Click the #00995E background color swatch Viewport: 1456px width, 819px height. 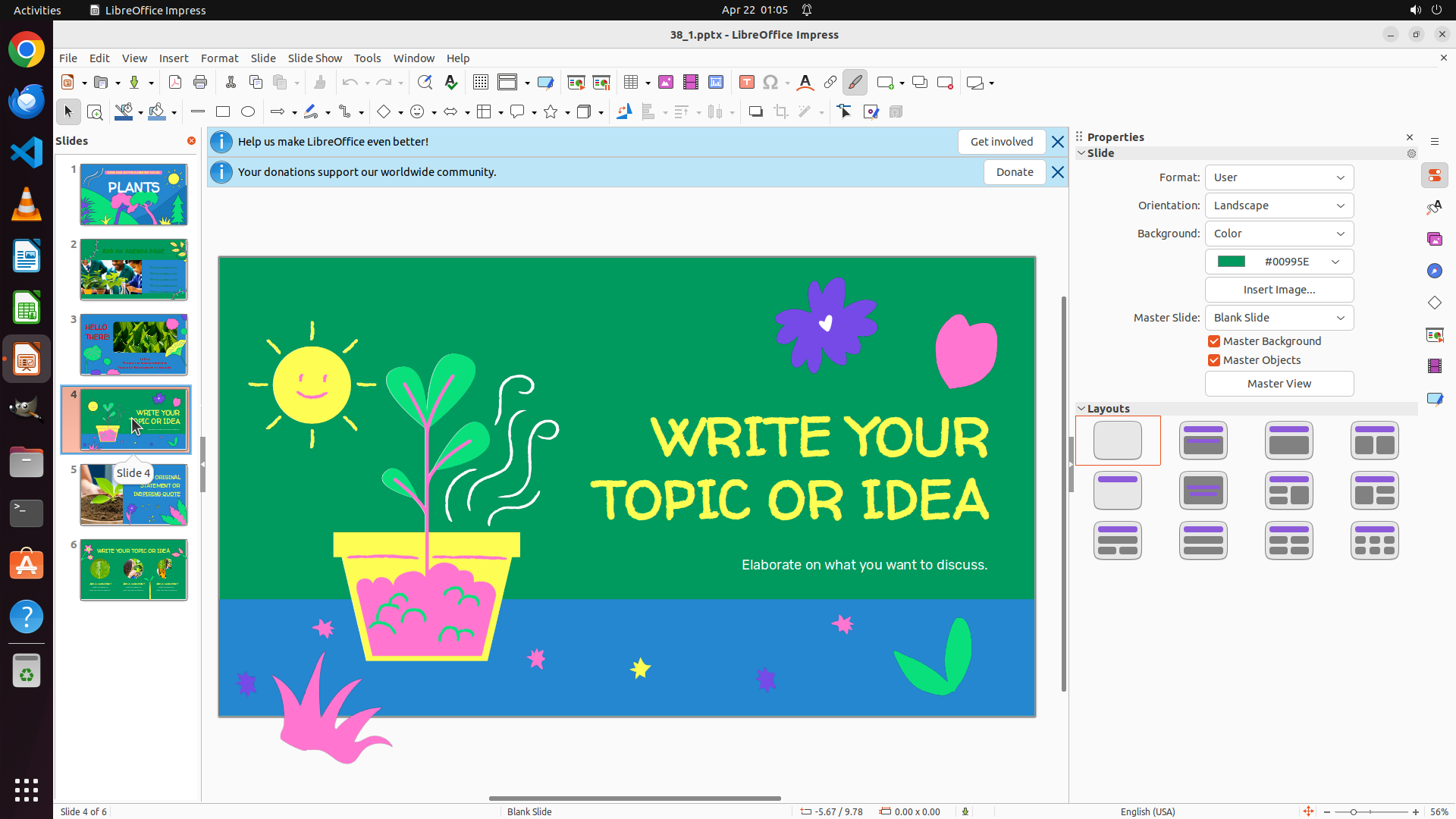click(x=1232, y=262)
